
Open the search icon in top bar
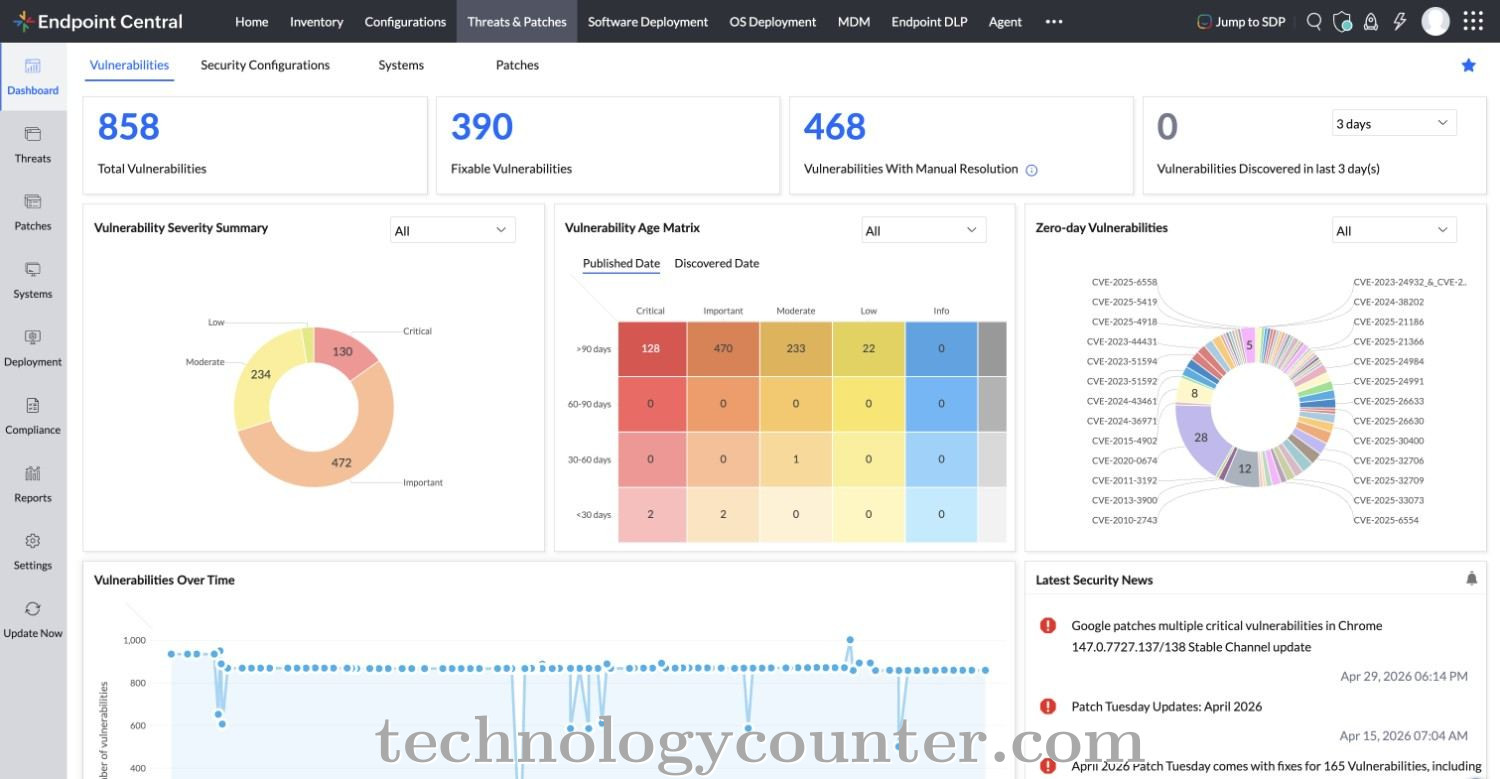coord(1314,21)
